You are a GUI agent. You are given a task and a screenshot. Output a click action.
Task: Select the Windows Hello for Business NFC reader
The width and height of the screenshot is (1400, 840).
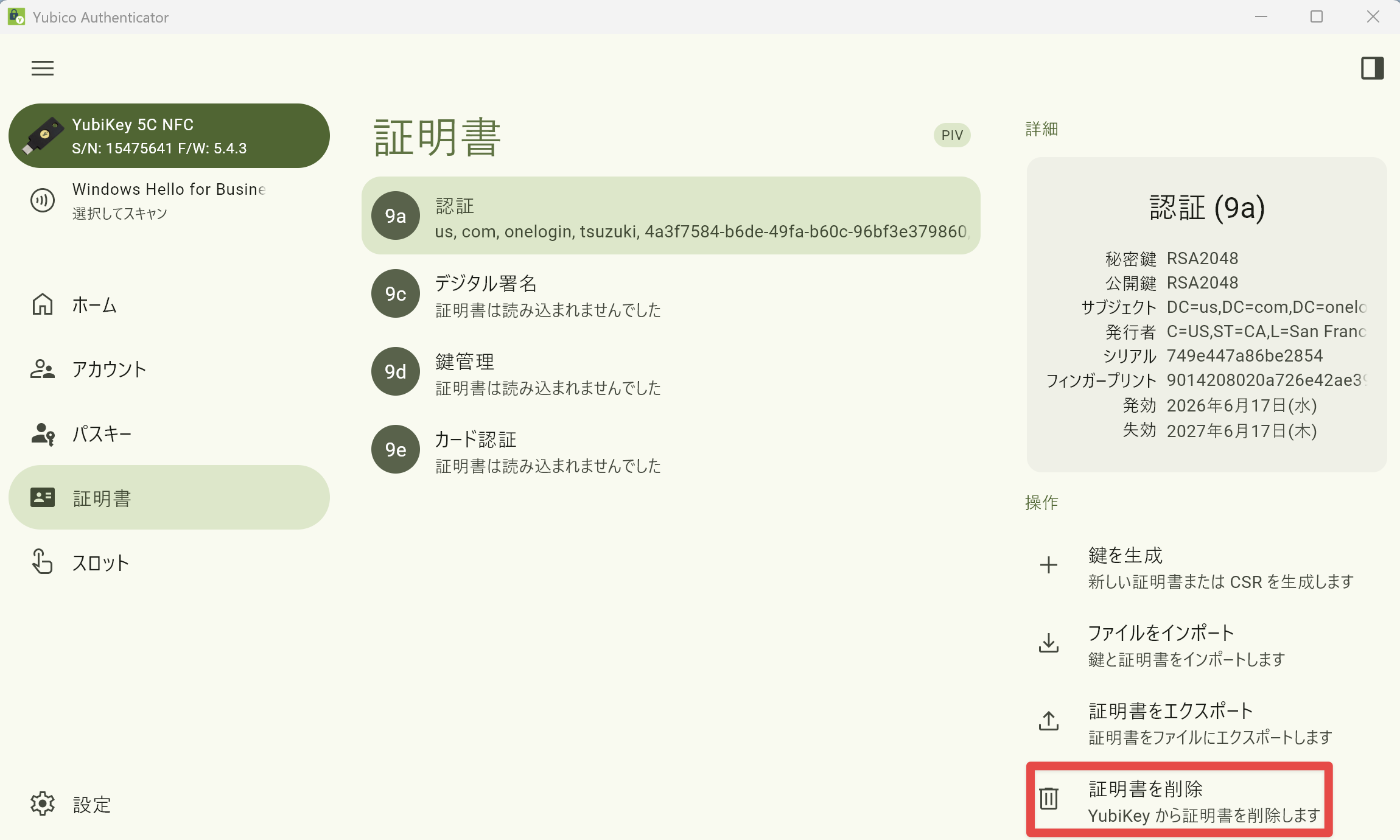(x=169, y=200)
